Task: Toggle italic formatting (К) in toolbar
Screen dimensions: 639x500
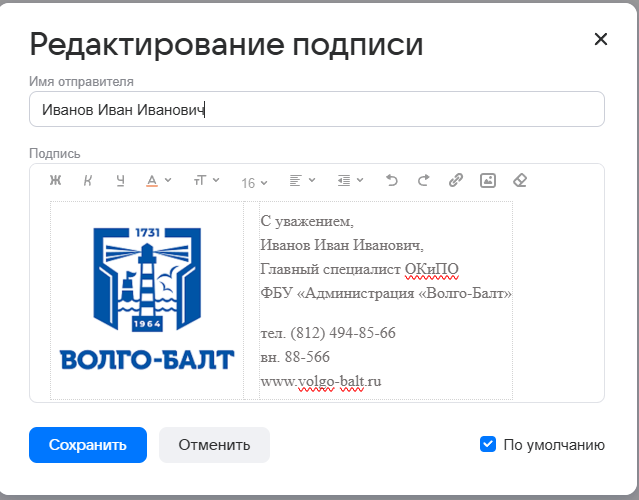Action: click(88, 181)
